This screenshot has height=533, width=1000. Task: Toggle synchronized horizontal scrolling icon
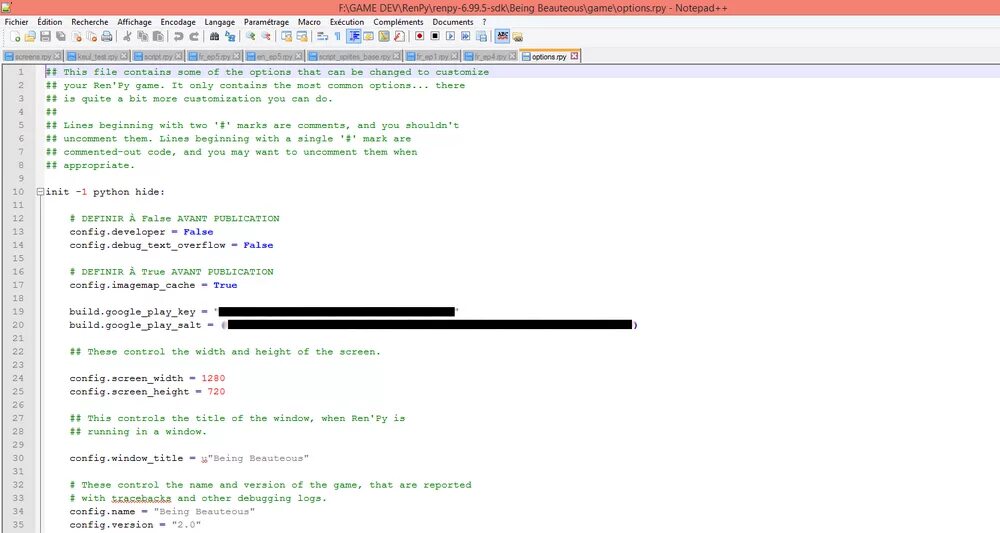coord(302,36)
